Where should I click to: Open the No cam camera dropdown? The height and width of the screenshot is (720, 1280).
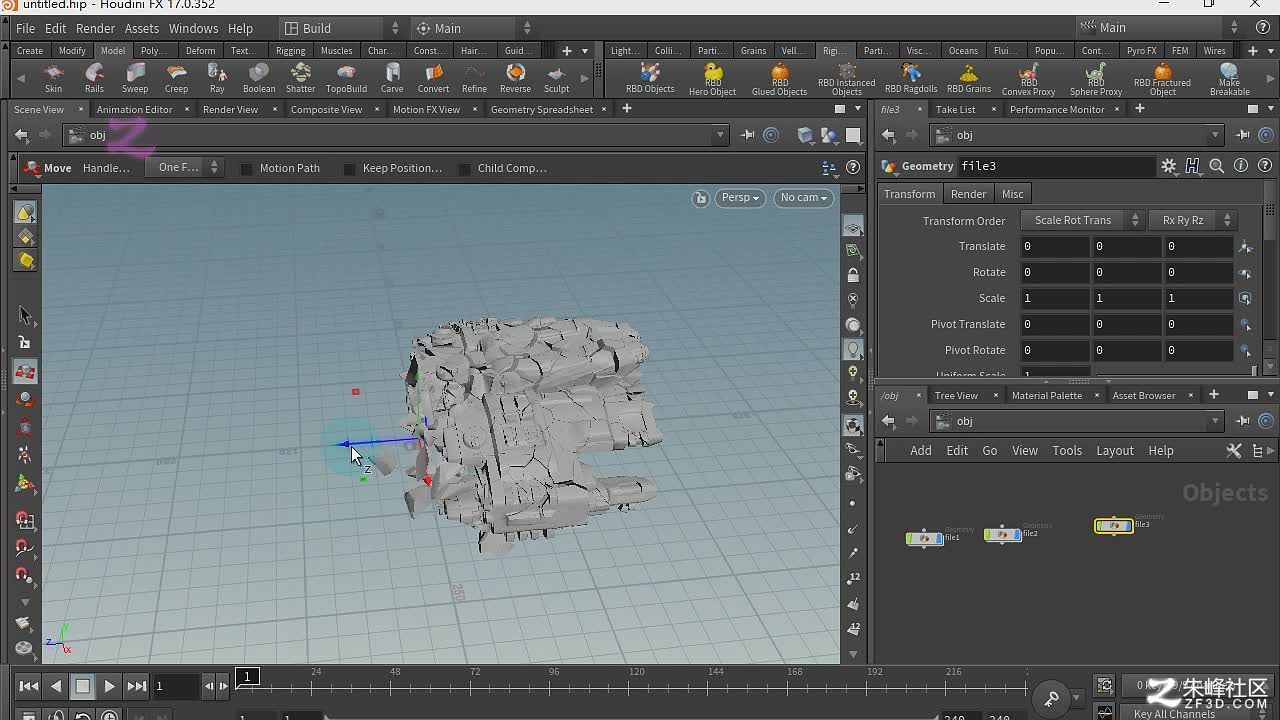coord(804,198)
